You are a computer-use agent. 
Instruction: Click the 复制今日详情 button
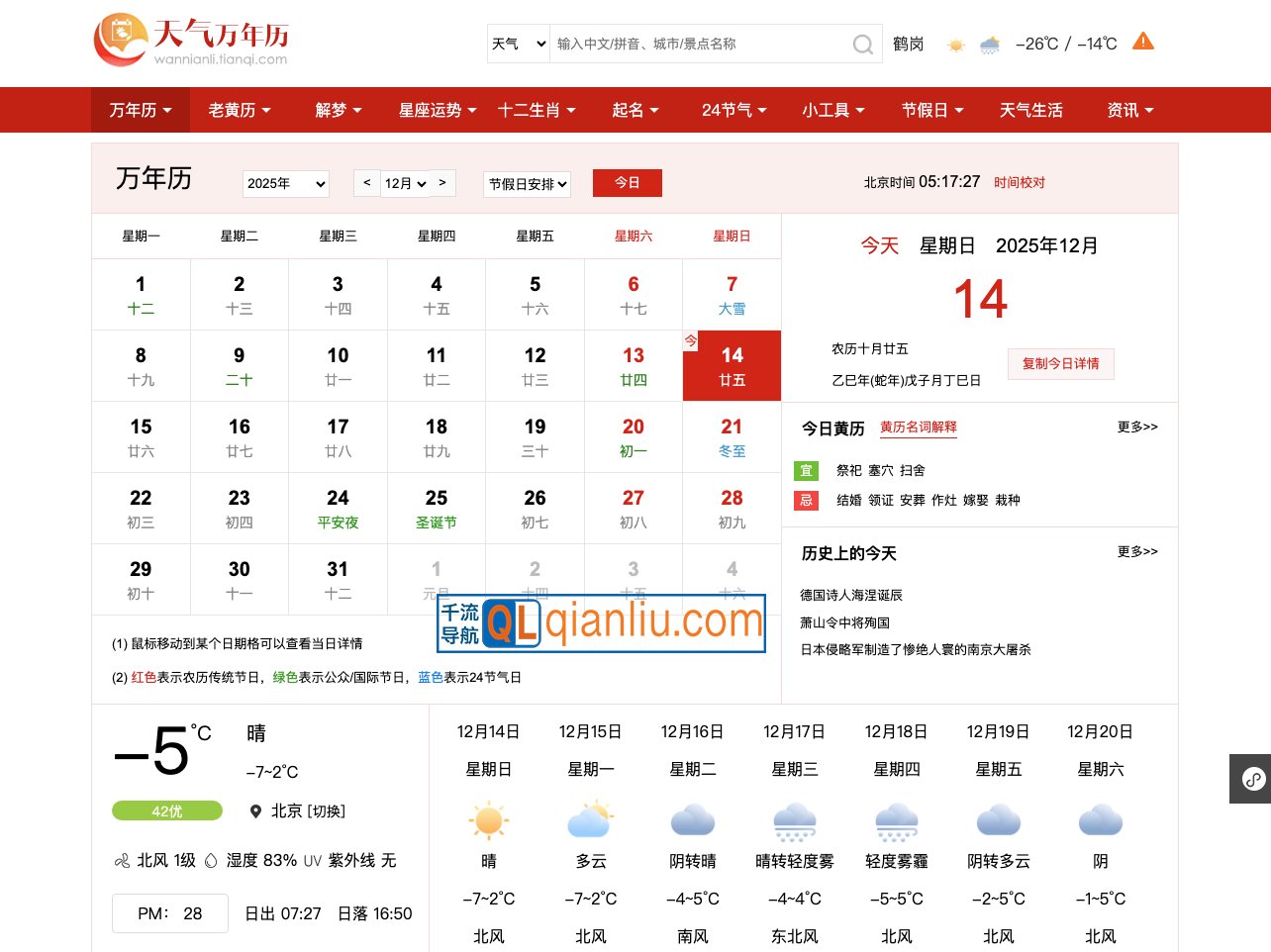(x=1060, y=364)
